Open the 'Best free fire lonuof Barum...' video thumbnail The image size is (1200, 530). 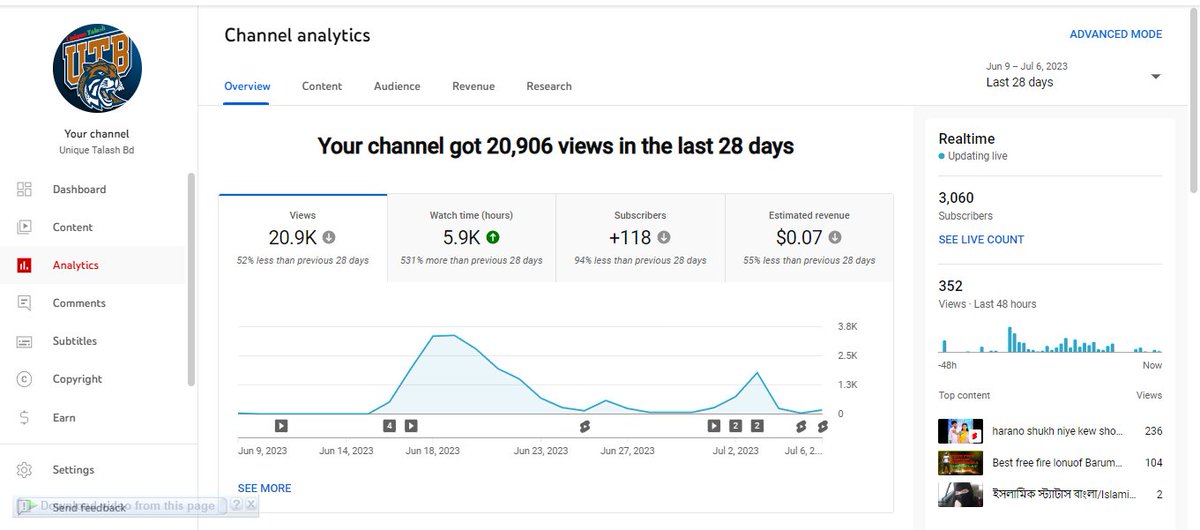(960, 463)
